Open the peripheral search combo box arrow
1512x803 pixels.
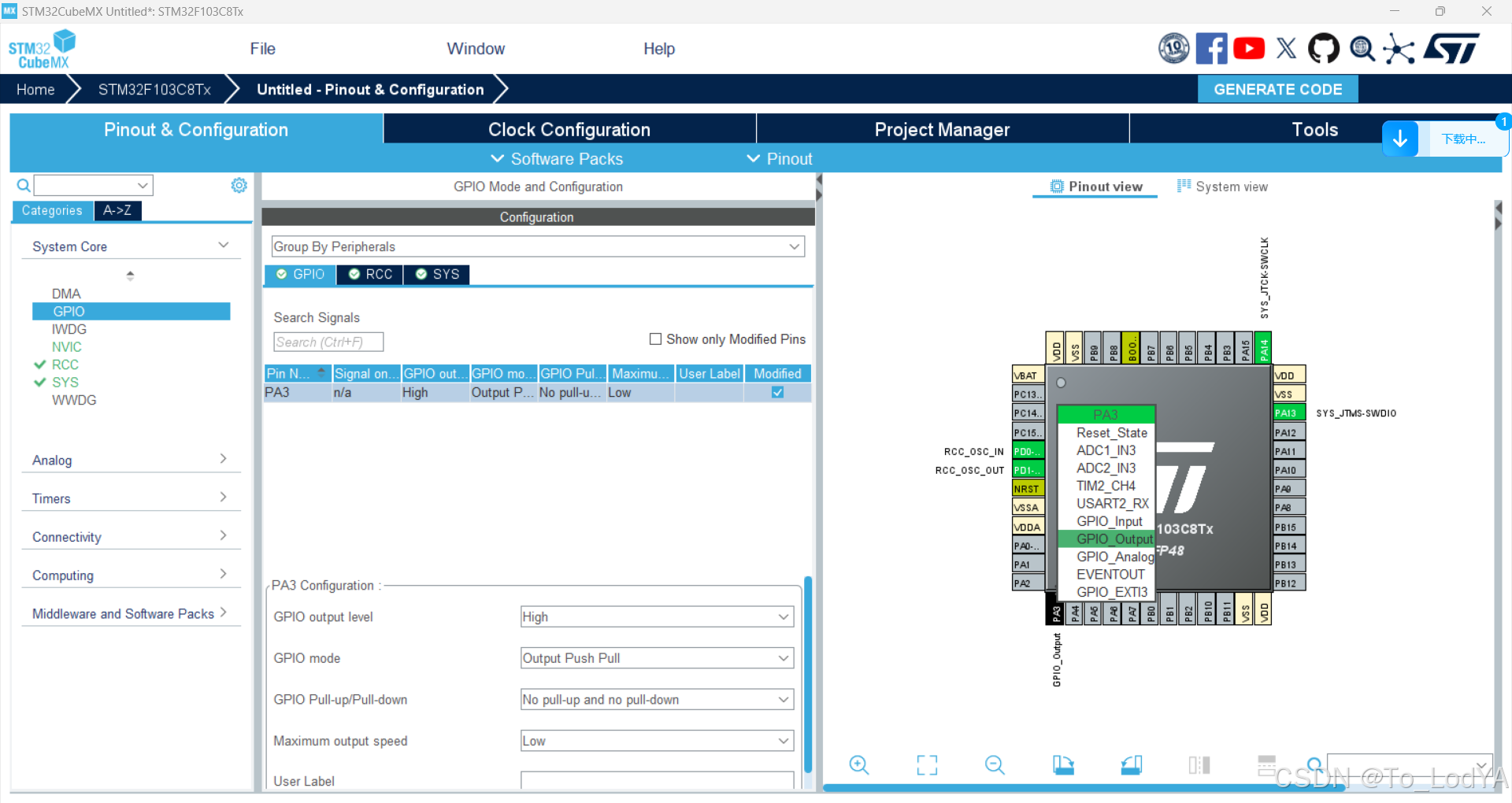coord(143,186)
